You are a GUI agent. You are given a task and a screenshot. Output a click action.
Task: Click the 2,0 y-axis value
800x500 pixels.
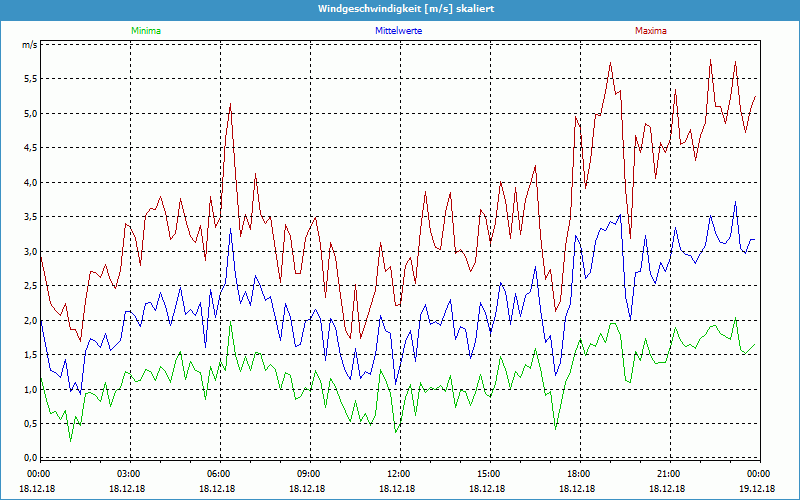click(x=30, y=320)
